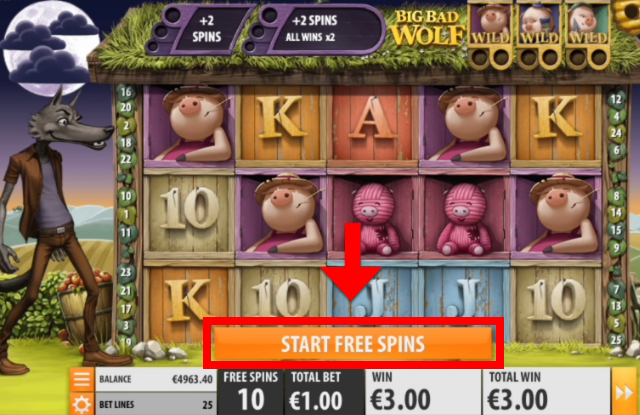Select payline number 16 marker
Image resolution: width=640 pixels, height=415 pixels.
click(126, 92)
